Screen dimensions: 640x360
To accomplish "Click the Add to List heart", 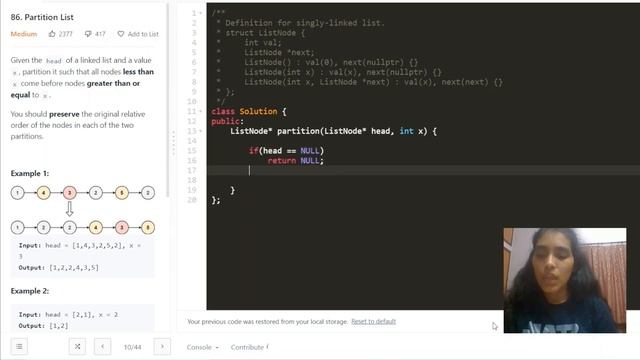I will [121, 34].
